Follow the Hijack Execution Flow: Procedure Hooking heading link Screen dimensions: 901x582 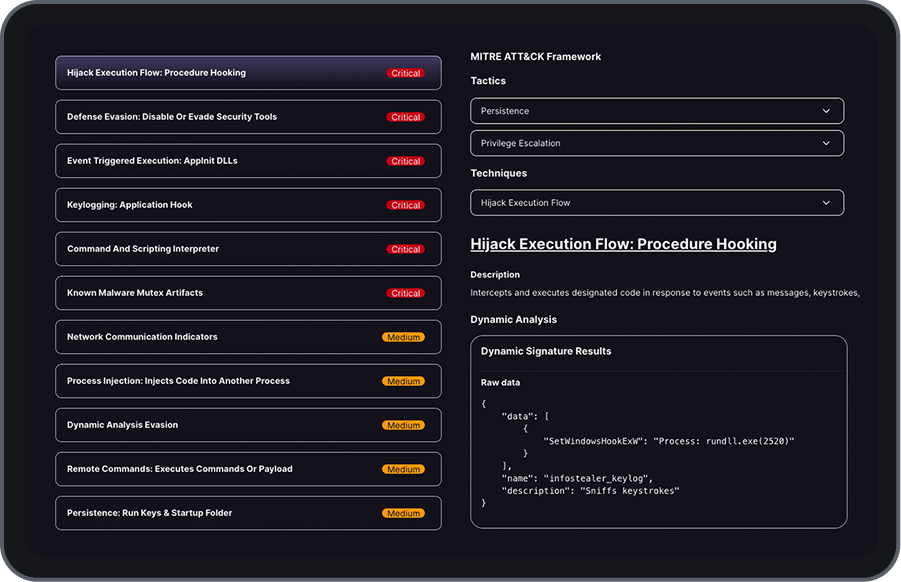tap(623, 244)
